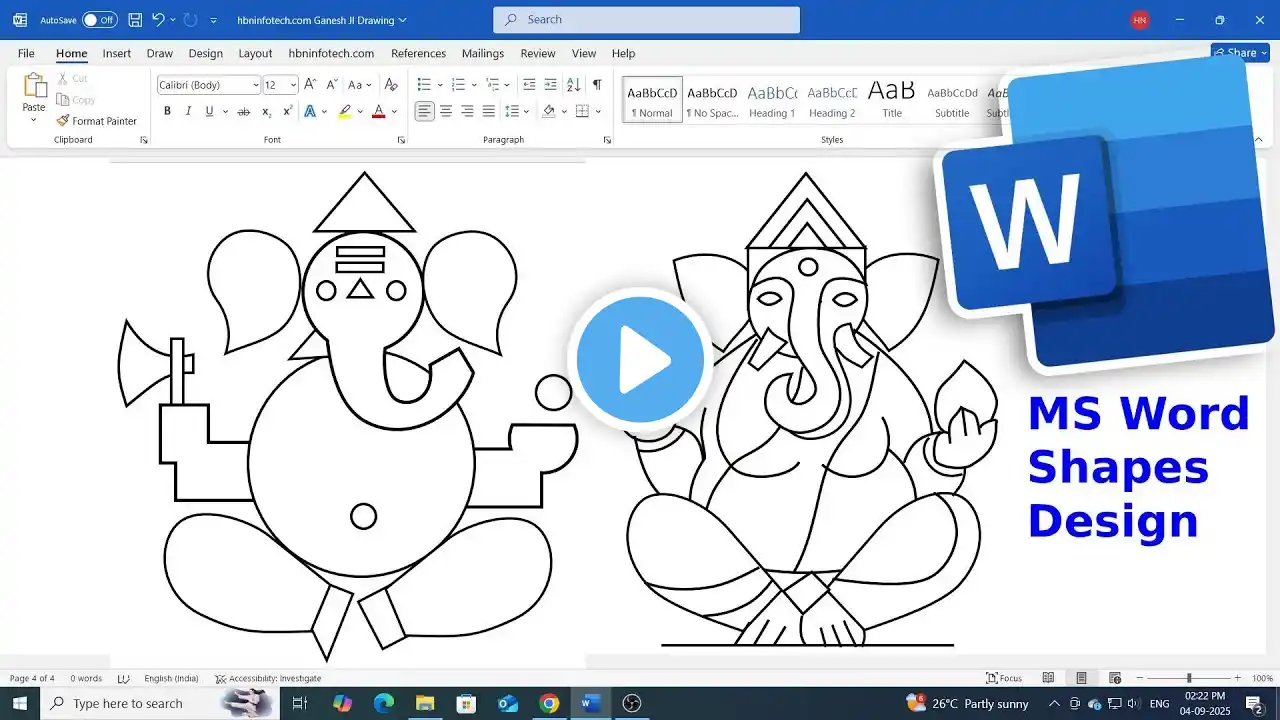Select the Strikethrough icon
This screenshot has height=720, width=1280.
tap(243, 111)
